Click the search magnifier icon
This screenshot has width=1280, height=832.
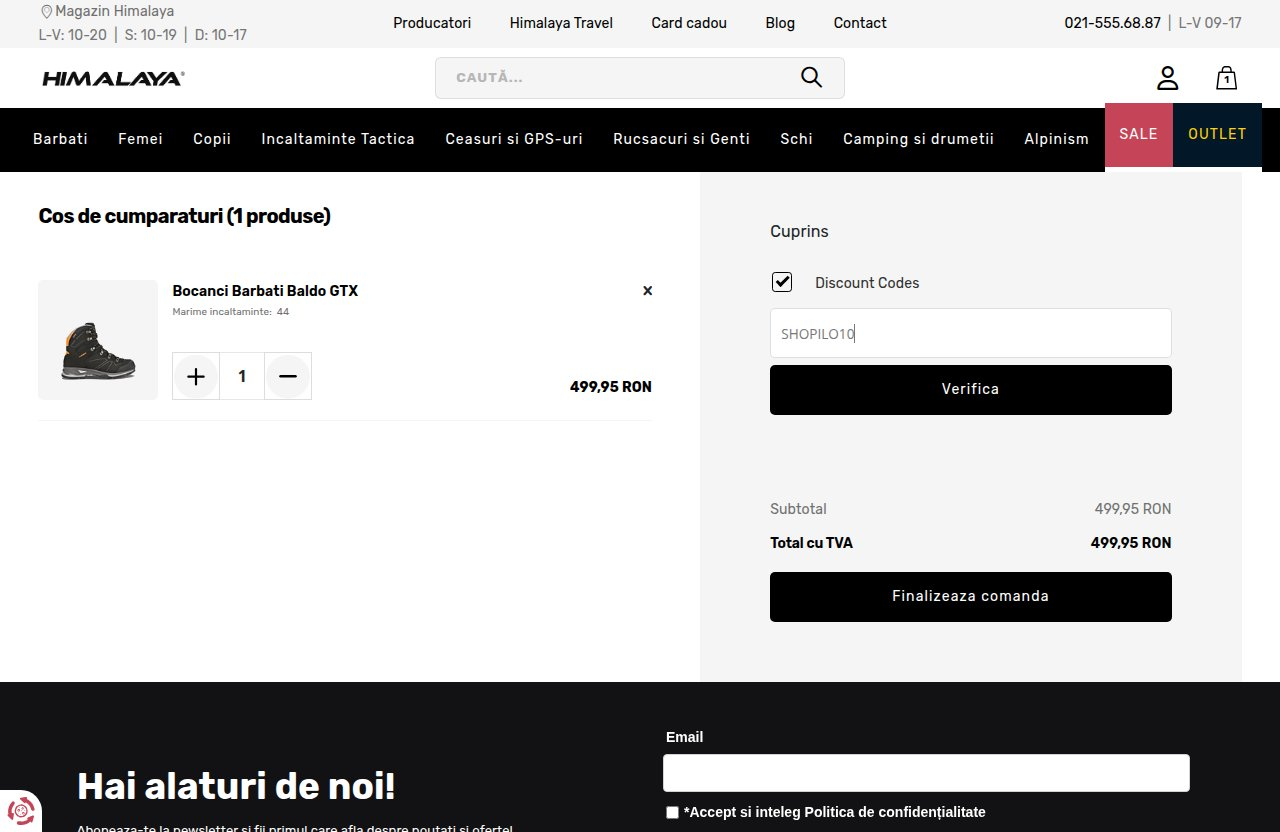pos(811,78)
